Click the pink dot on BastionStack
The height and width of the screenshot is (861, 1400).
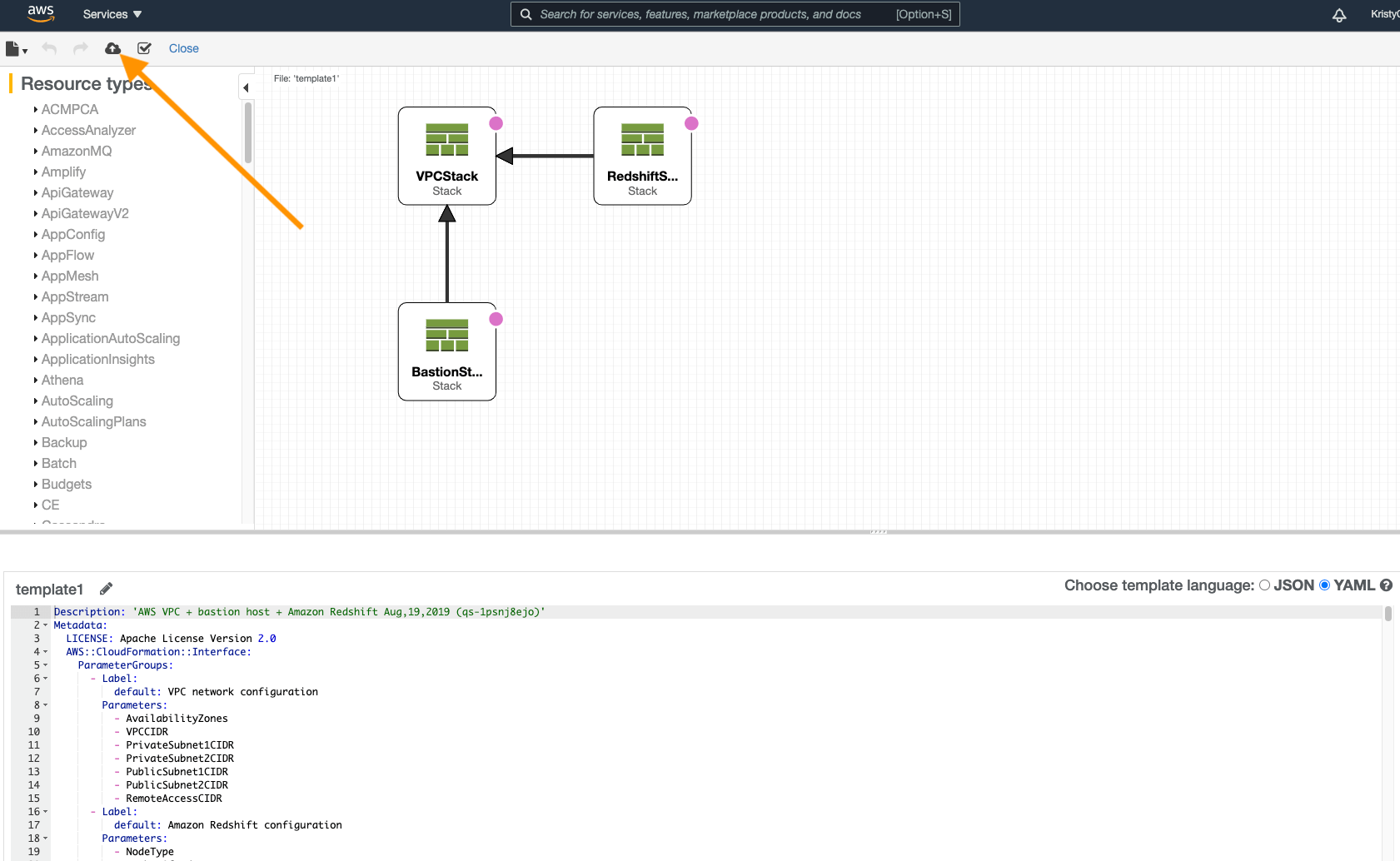coord(496,319)
